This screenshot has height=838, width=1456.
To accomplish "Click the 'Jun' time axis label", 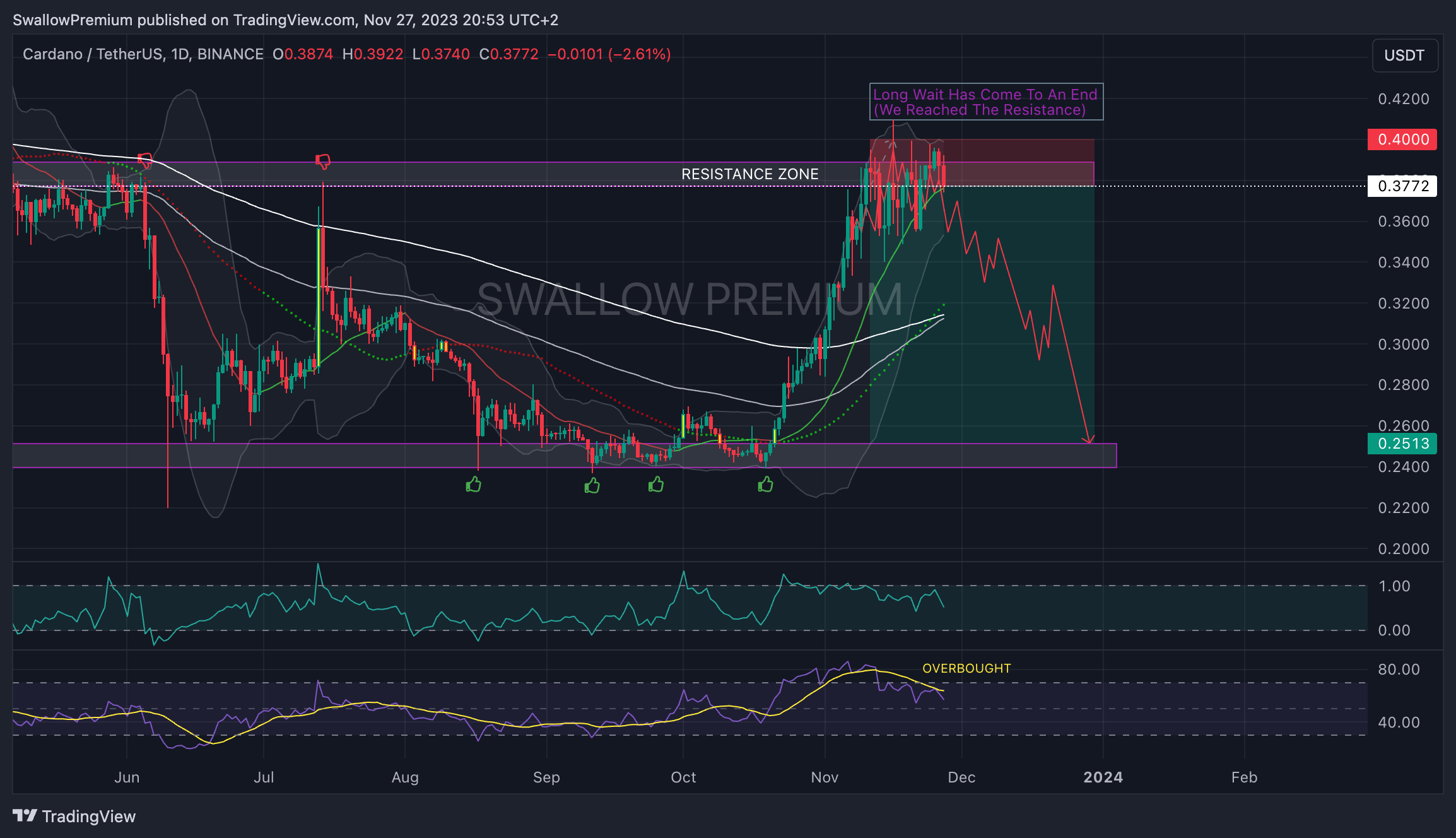I will 127,777.
